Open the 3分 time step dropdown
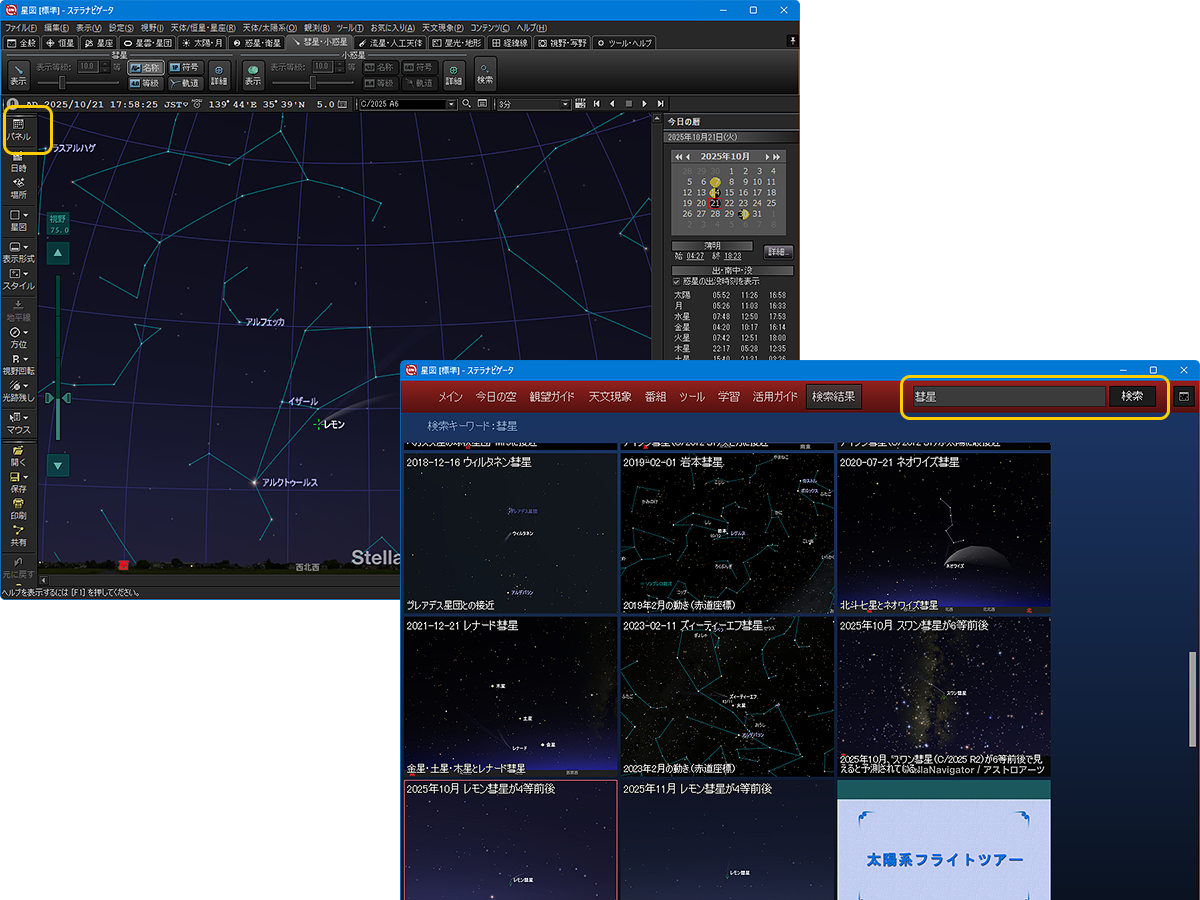Viewport: 1200px width, 900px height. 565,104
